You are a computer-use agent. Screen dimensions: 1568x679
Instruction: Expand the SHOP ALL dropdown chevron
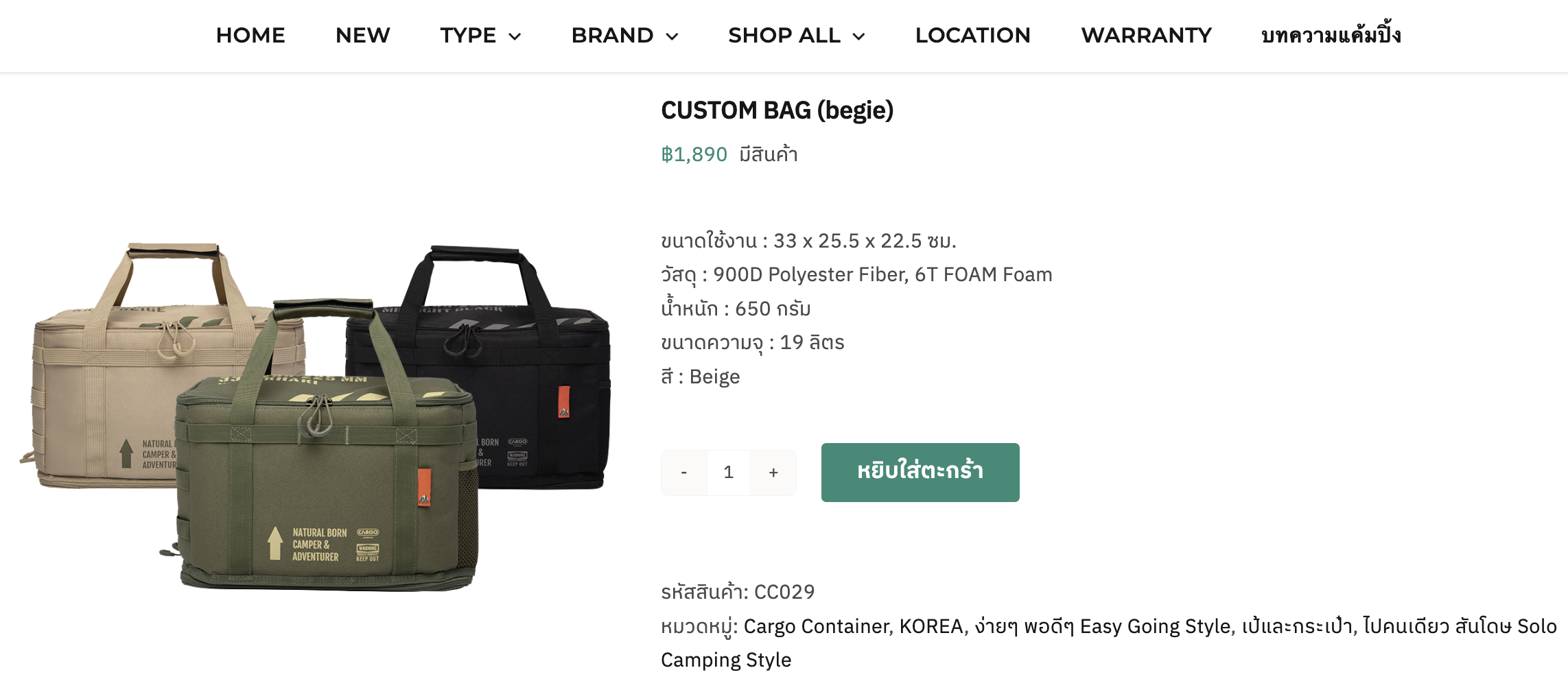click(x=858, y=37)
